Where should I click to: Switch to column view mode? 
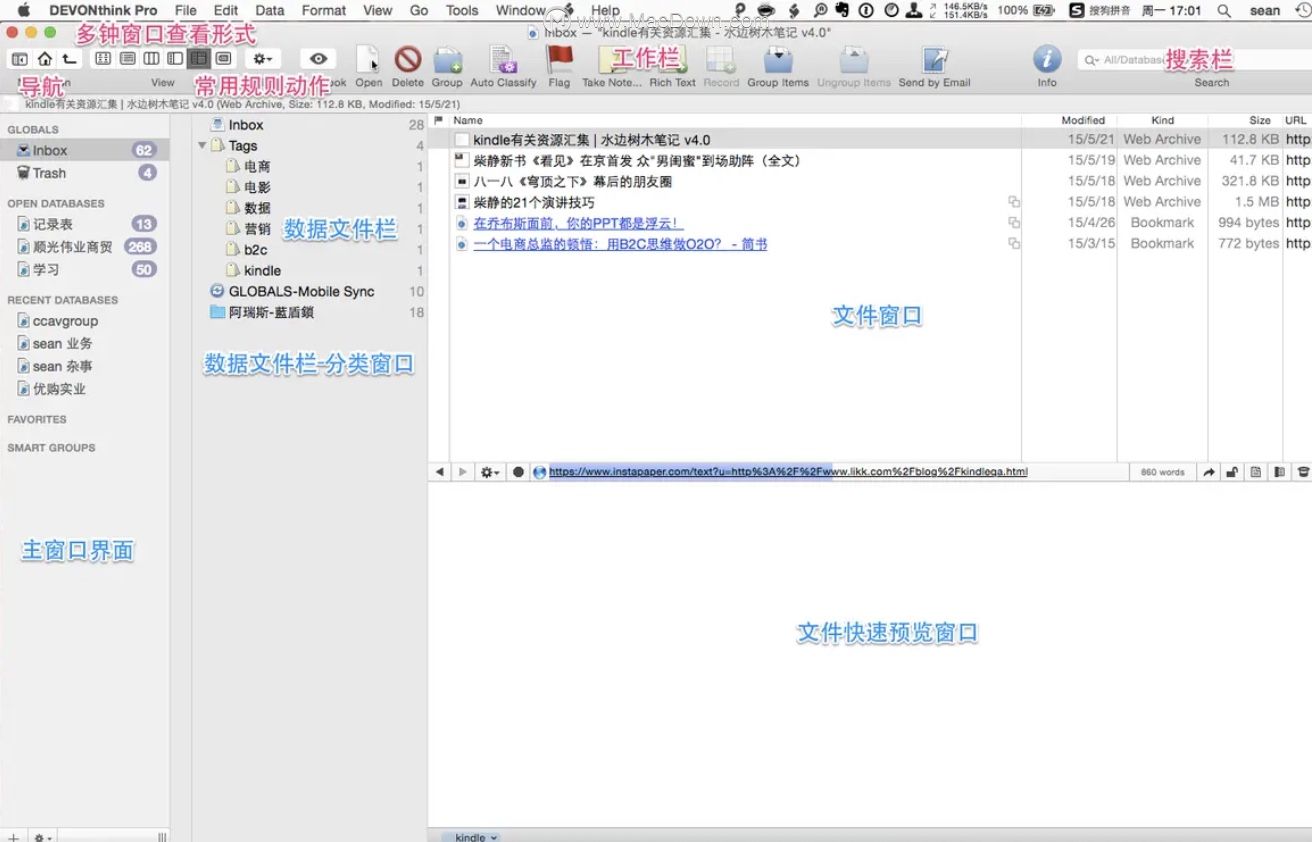pos(151,59)
